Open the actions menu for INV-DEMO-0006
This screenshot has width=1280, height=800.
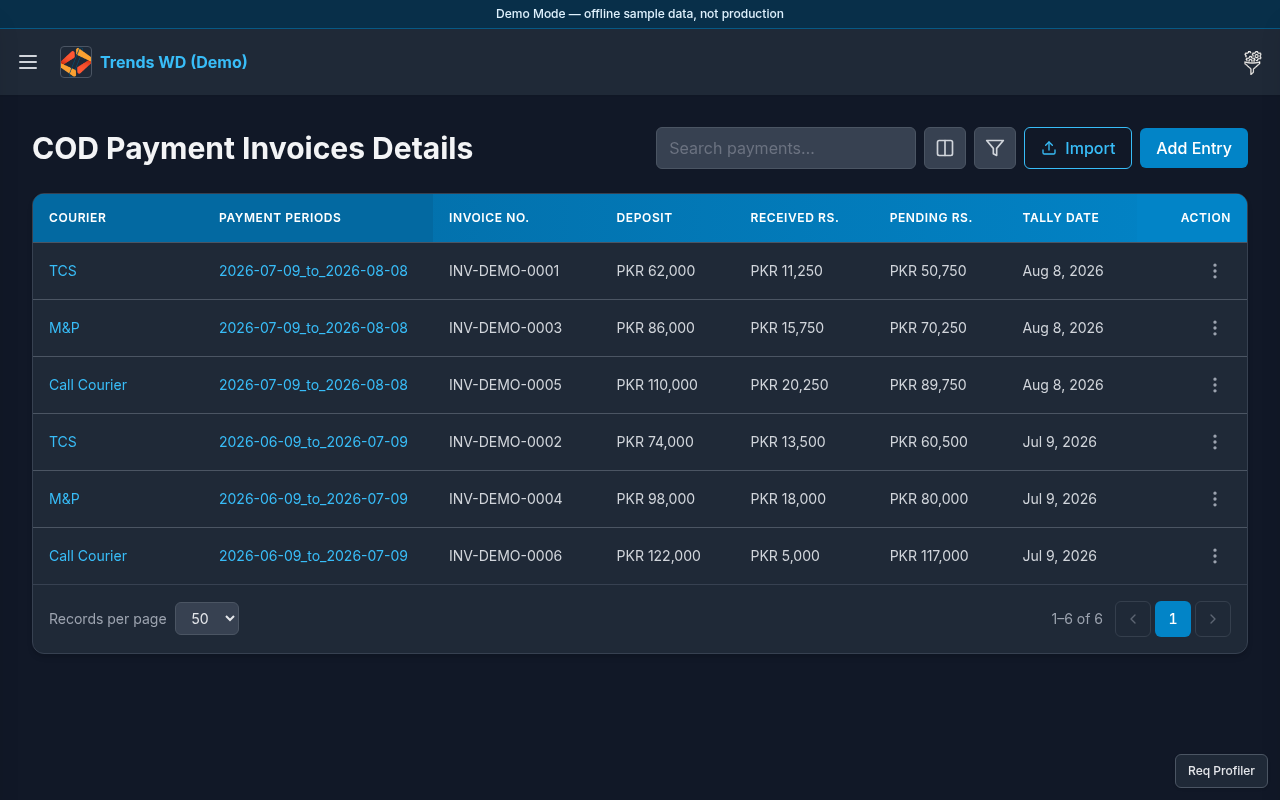click(1215, 556)
